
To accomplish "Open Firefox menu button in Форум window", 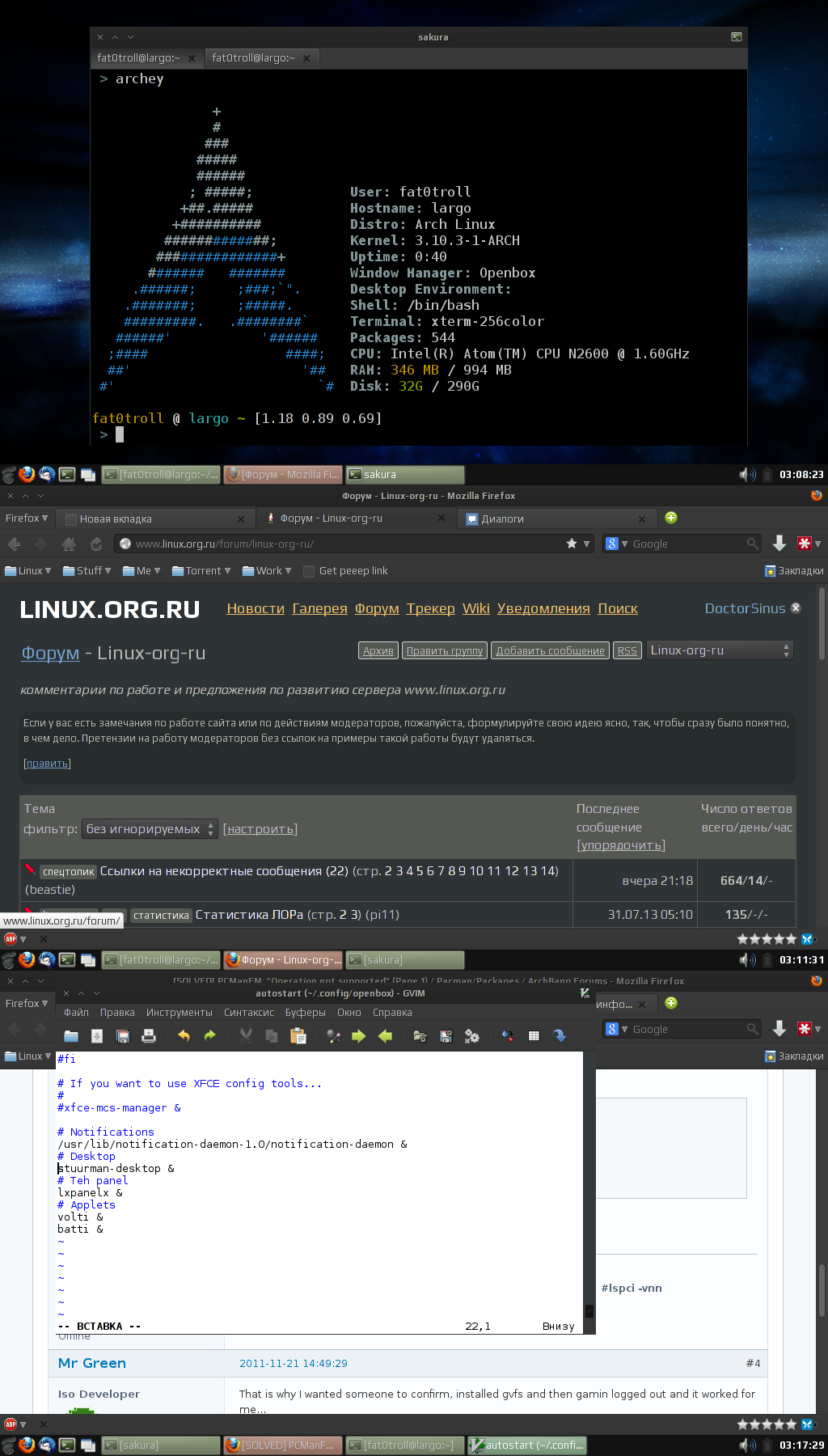I will [26, 518].
